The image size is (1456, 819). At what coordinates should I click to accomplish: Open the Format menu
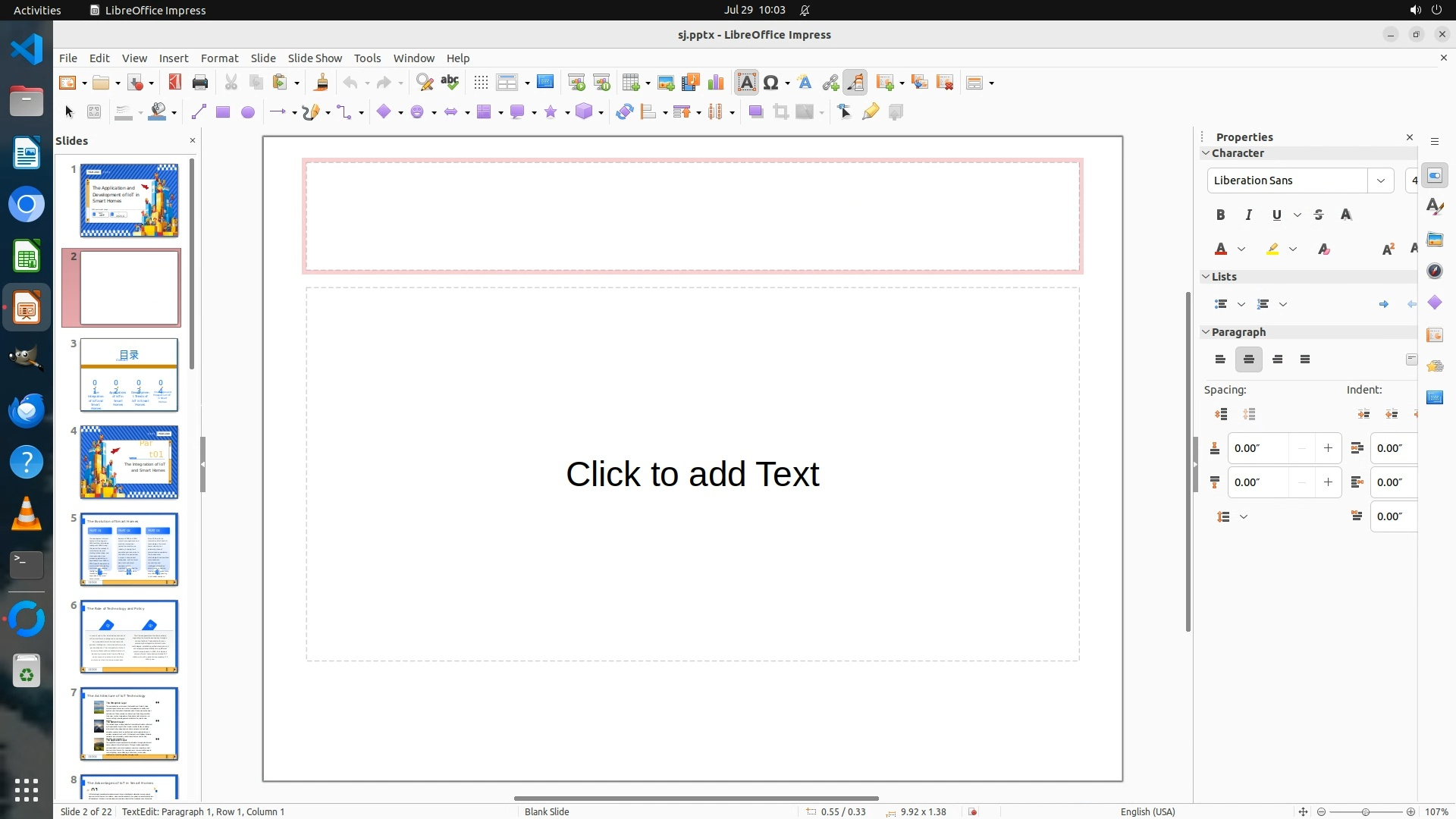219,58
